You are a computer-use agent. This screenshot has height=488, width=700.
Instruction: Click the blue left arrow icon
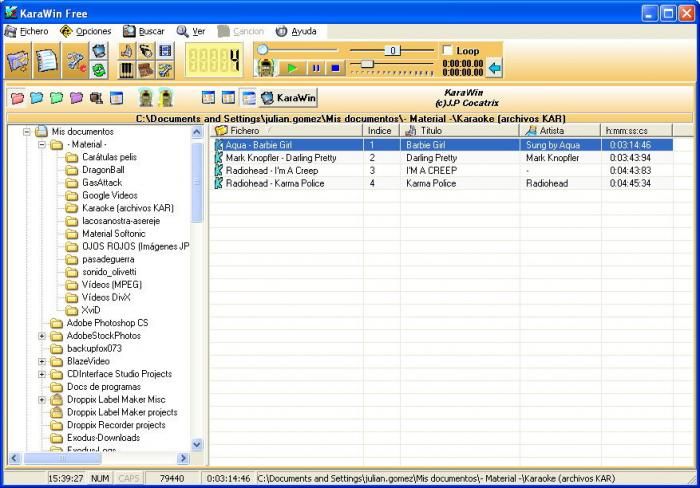[494, 68]
